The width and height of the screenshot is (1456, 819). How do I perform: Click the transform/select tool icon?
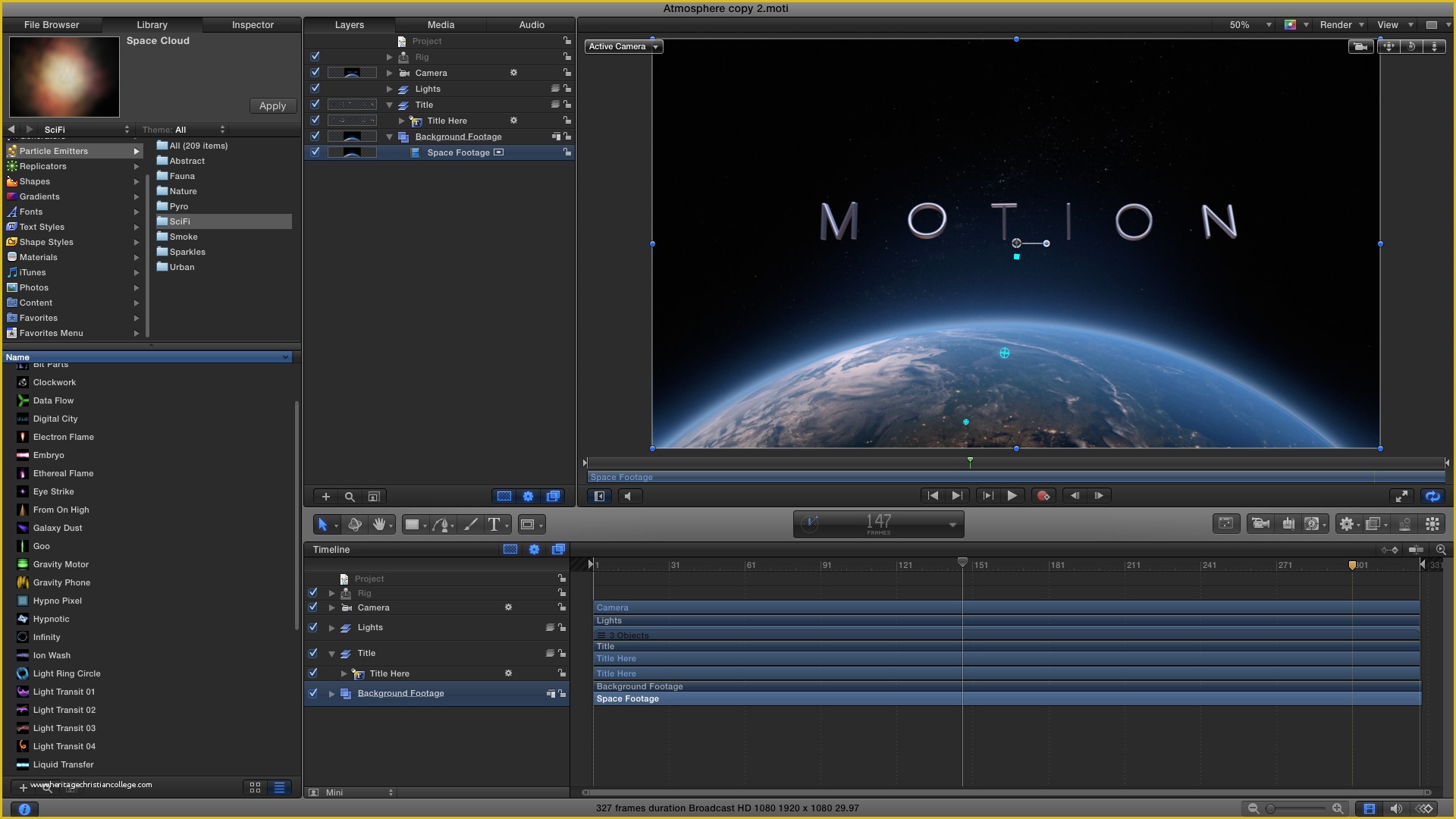tap(322, 524)
